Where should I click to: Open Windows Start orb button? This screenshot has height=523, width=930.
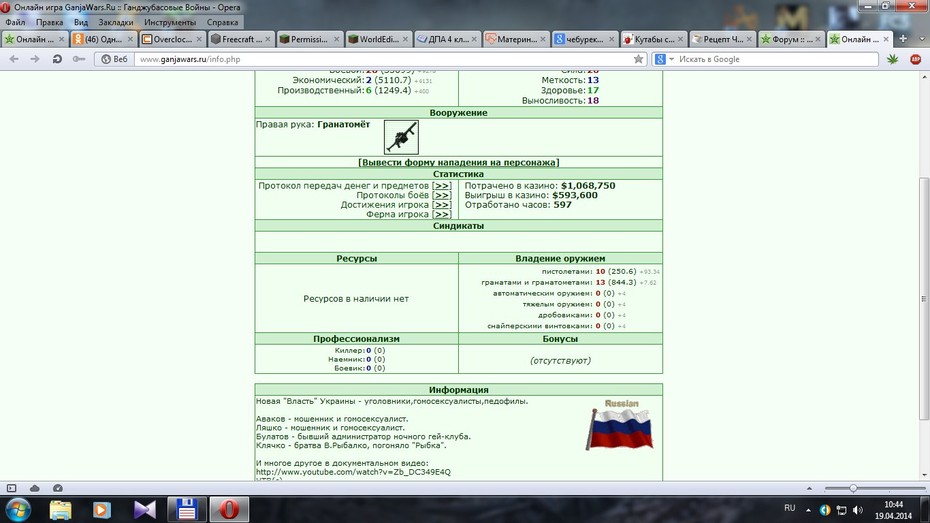click(x=18, y=509)
